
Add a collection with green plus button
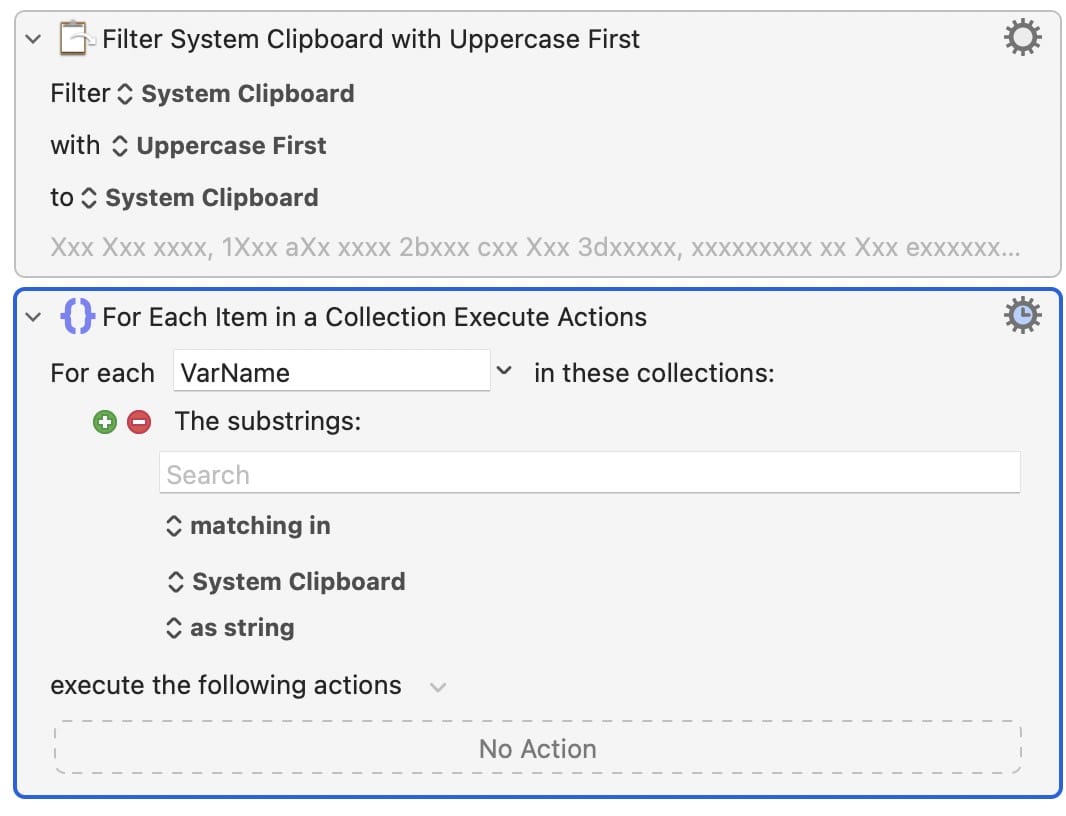click(104, 422)
